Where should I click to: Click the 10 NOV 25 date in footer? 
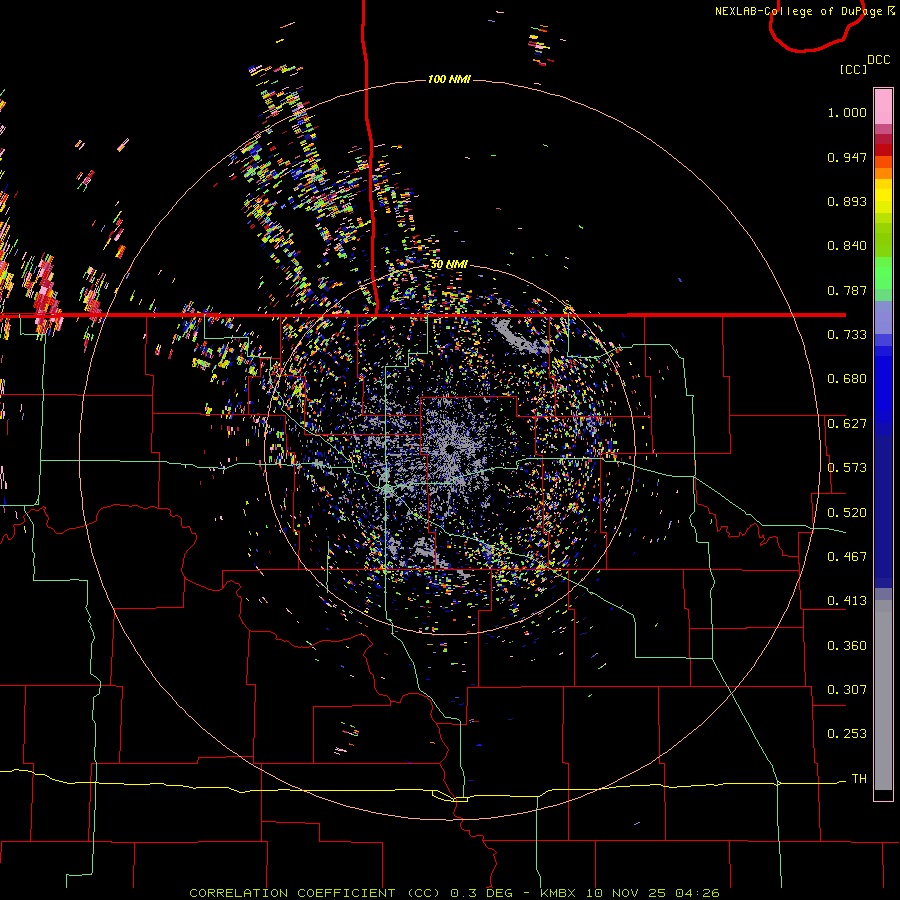point(625,893)
